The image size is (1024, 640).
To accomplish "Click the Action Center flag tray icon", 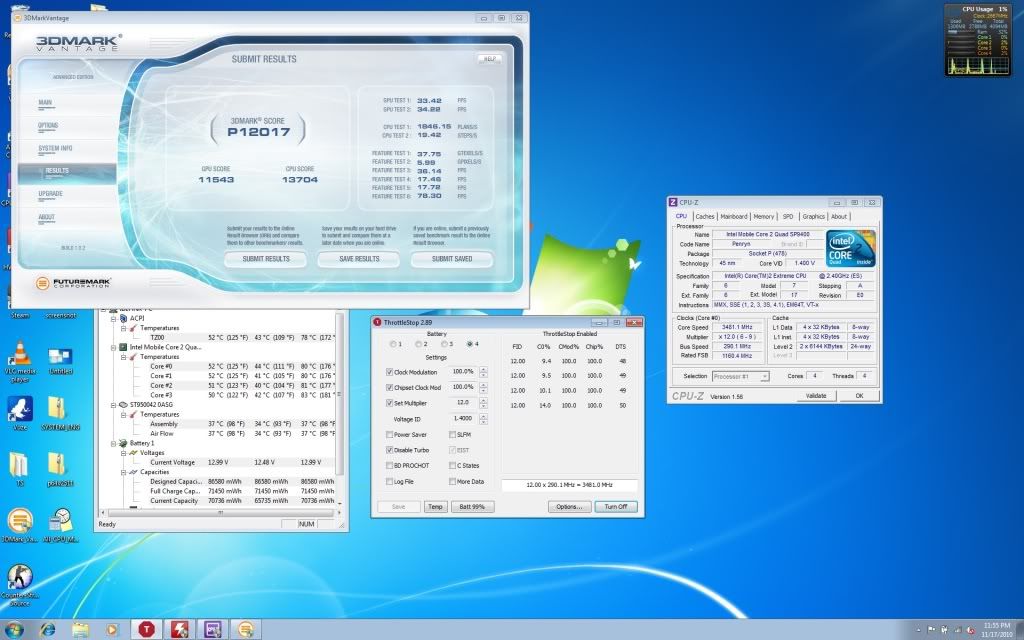I will 933,630.
